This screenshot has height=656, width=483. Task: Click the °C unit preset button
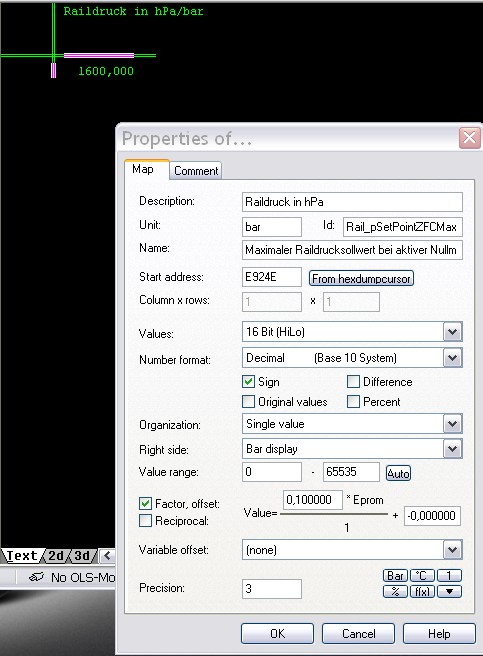(422, 576)
